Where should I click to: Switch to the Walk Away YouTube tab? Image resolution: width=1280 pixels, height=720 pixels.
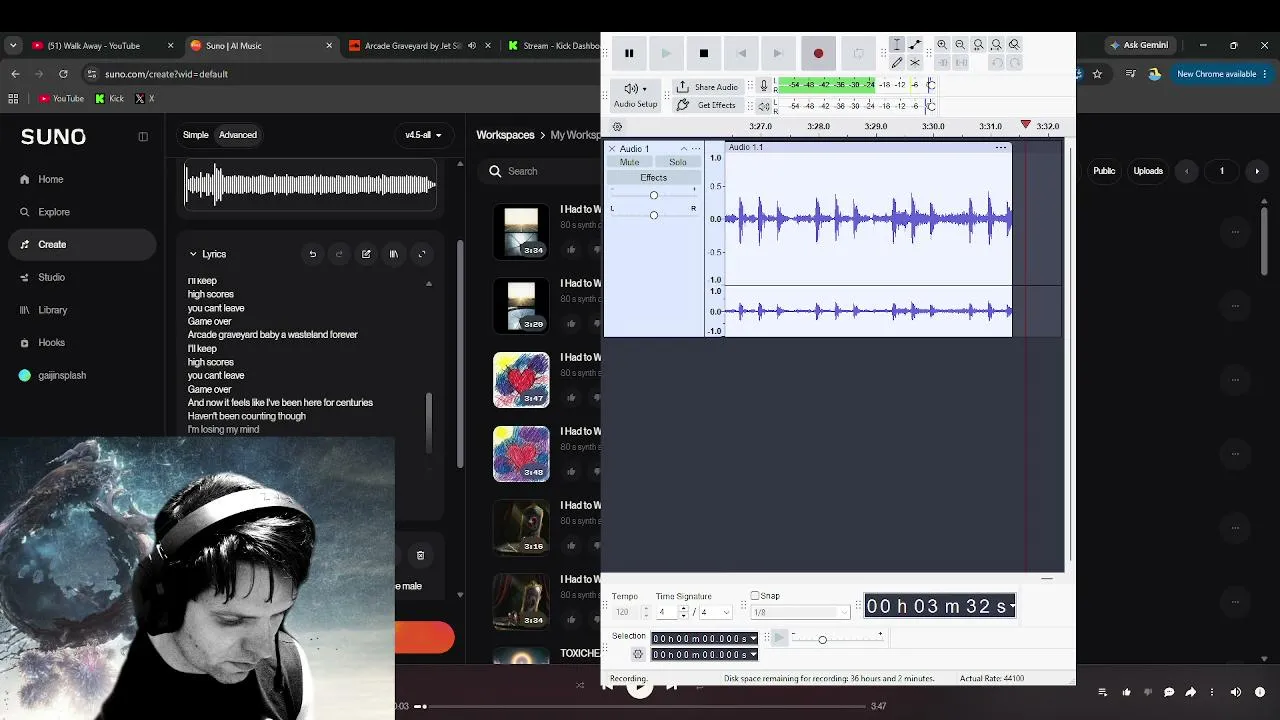pyautogui.click(x=103, y=46)
